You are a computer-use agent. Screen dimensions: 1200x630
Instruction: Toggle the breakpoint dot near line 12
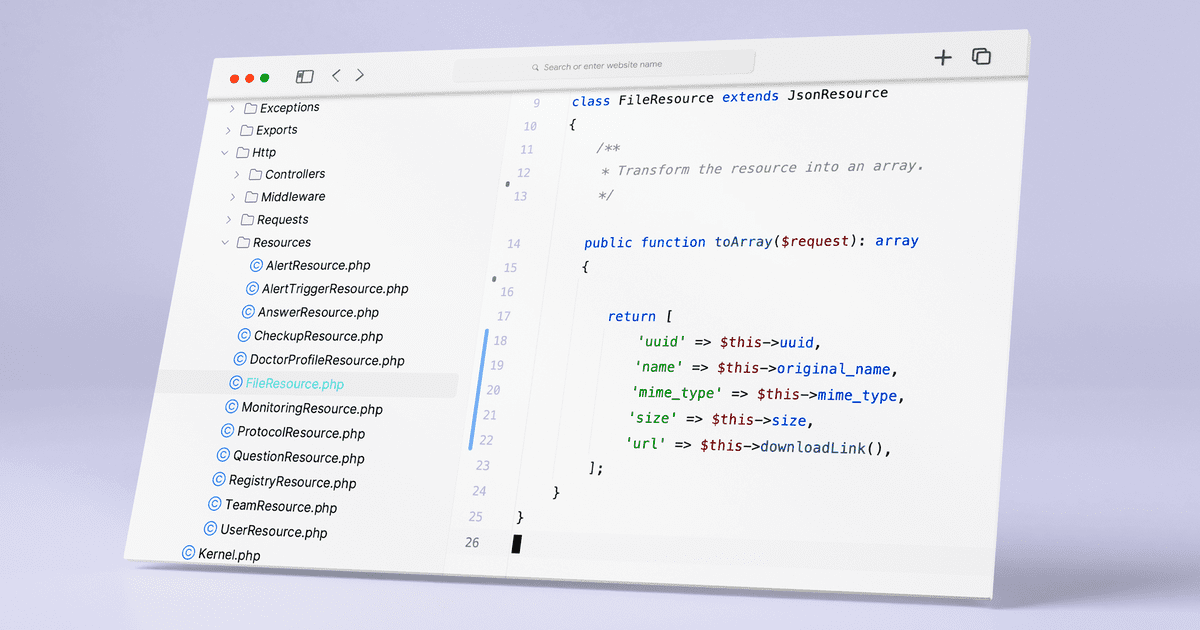pyautogui.click(x=510, y=184)
